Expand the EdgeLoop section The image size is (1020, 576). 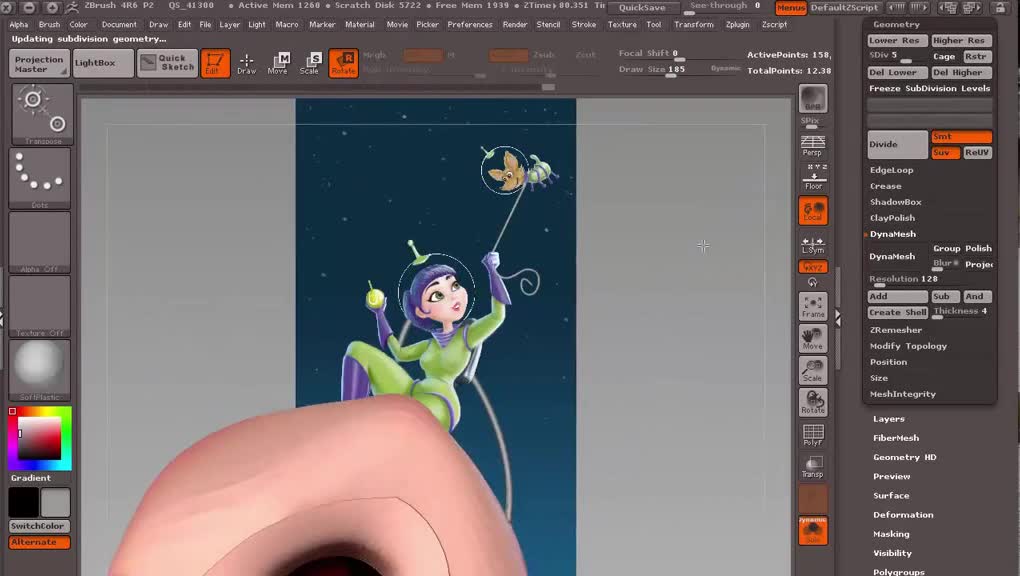click(x=891, y=170)
